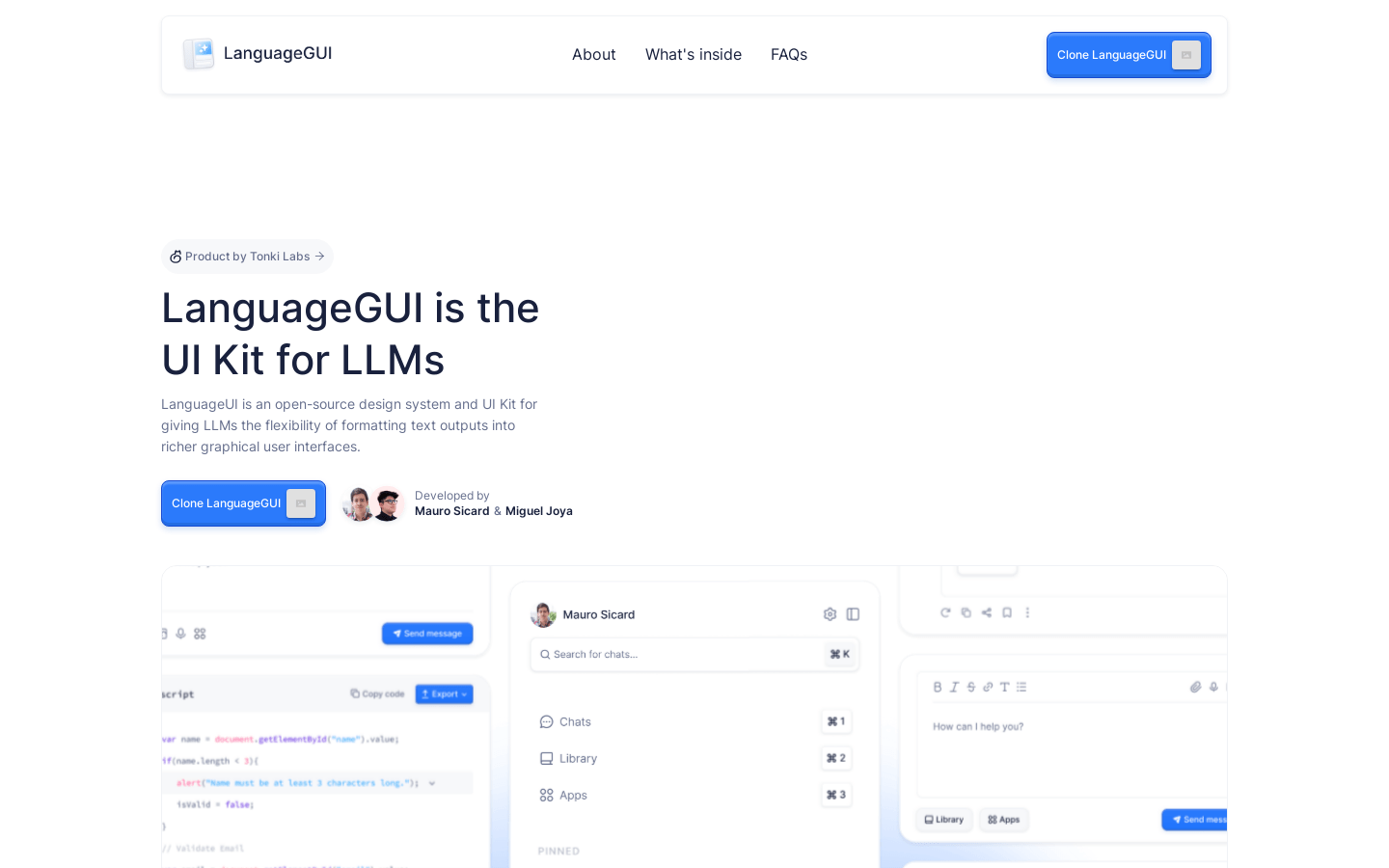The width and height of the screenshot is (1389, 868).
Task: Click the microphone icon in editor toolbar
Action: 1213,687
